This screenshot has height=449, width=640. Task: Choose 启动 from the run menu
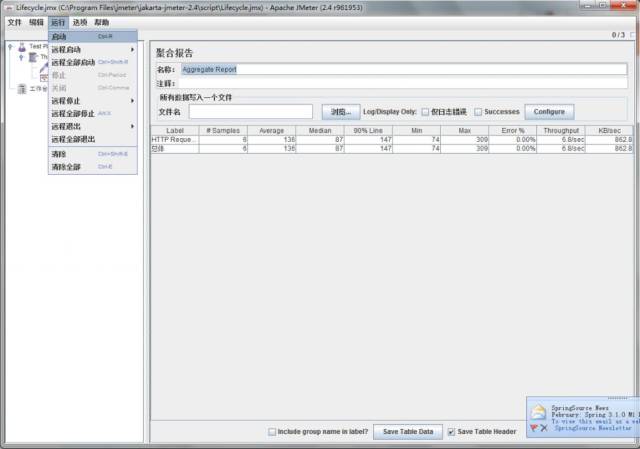point(93,37)
